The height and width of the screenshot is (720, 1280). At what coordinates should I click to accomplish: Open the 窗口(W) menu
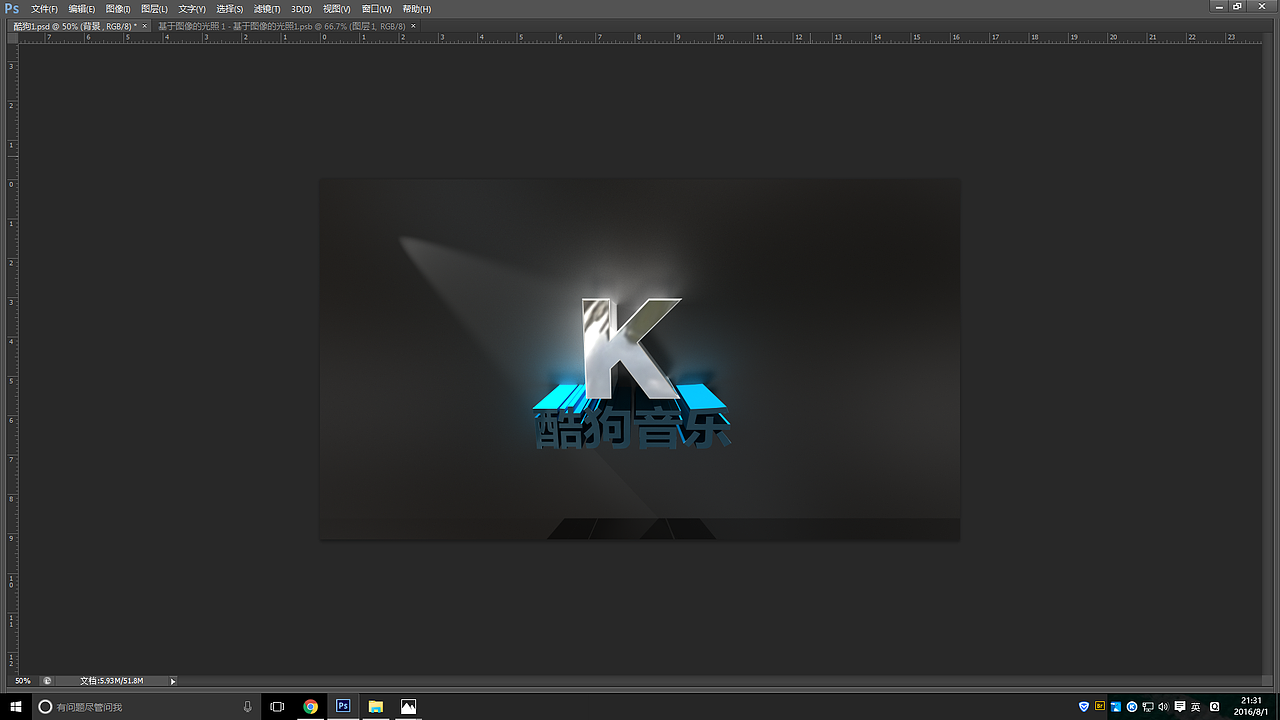click(x=377, y=9)
